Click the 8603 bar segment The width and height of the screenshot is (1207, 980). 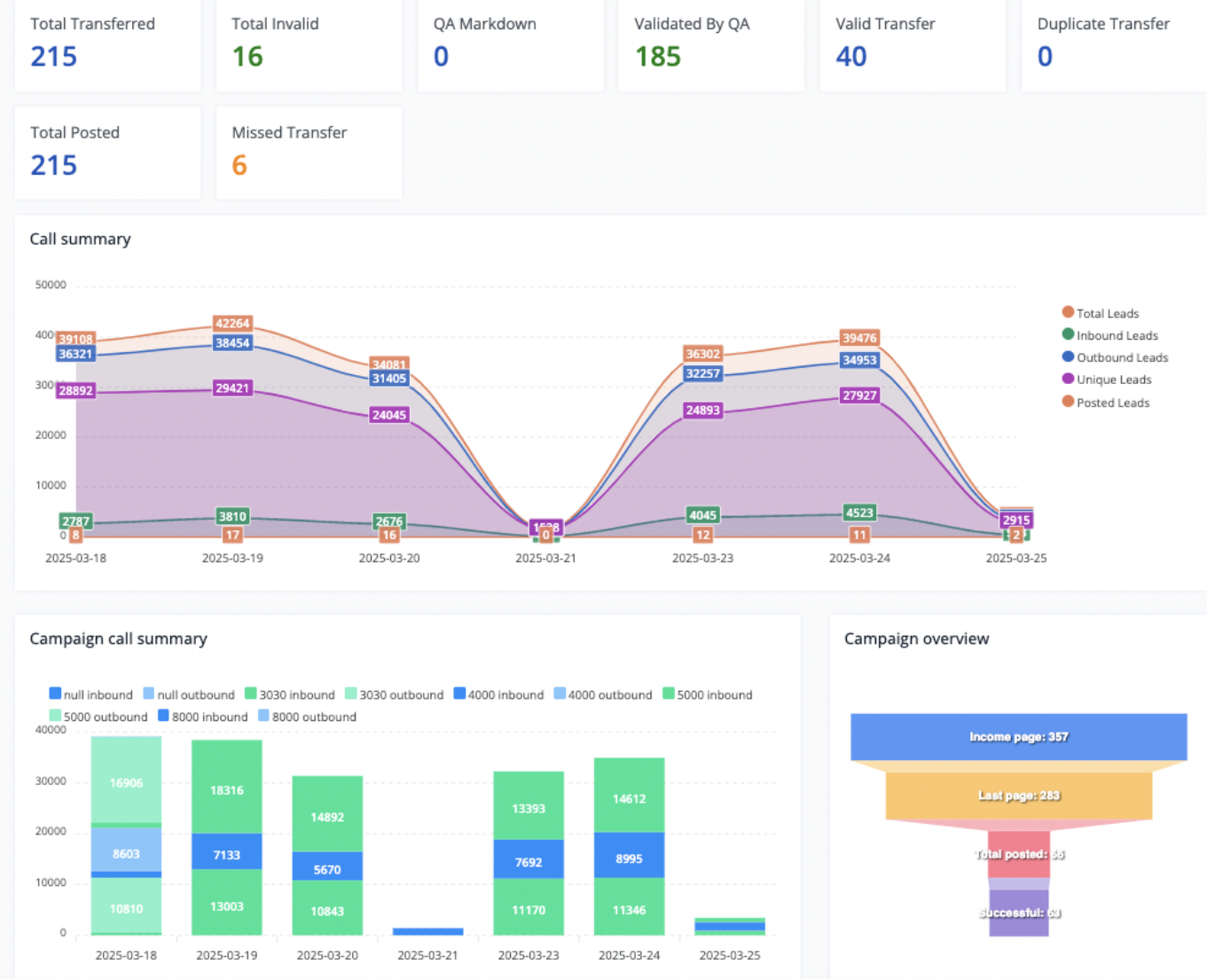click(126, 851)
